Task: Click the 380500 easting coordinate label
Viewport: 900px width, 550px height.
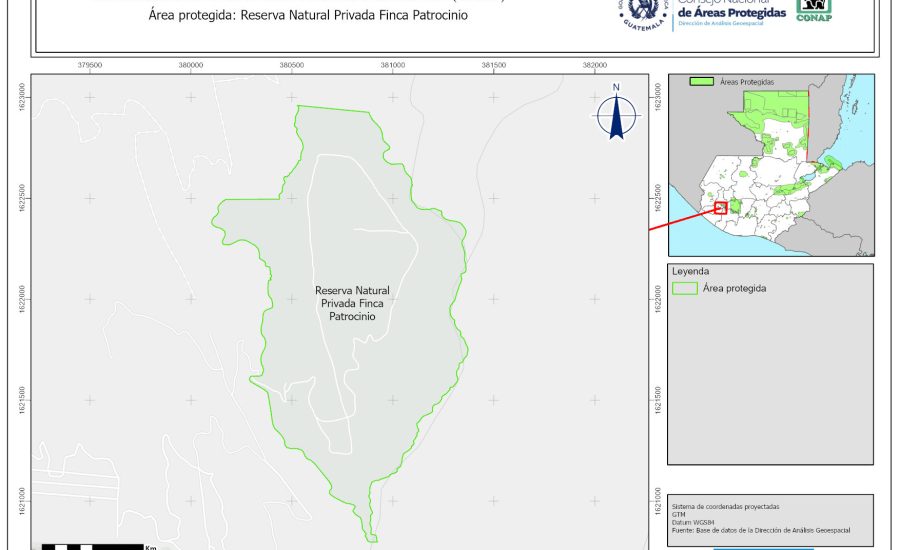Action: [292, 65]
